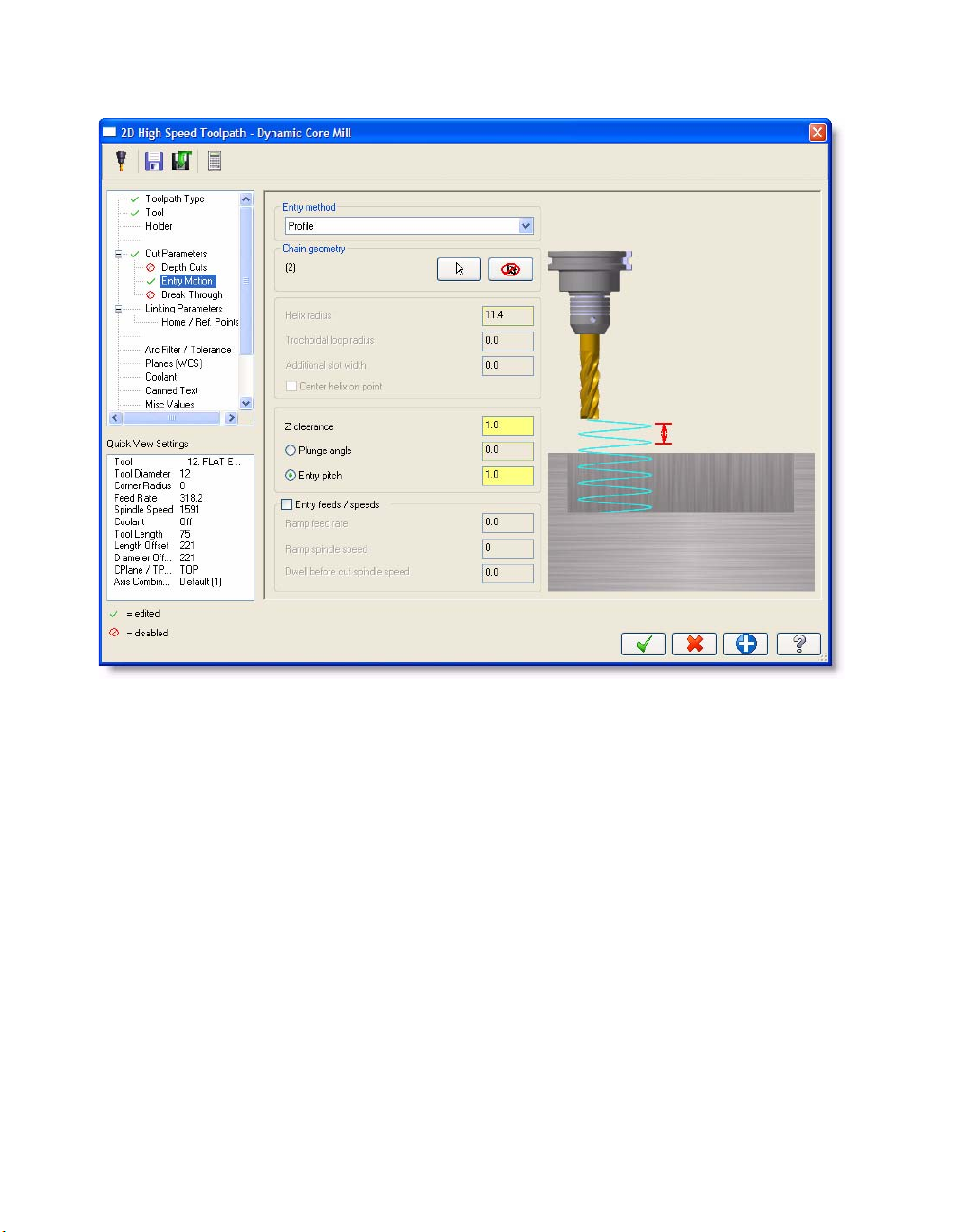Click the save parameters floppy disk icon
Image resolution: width=958 pixels, height=1232 pixels.
tap(154, 161)
